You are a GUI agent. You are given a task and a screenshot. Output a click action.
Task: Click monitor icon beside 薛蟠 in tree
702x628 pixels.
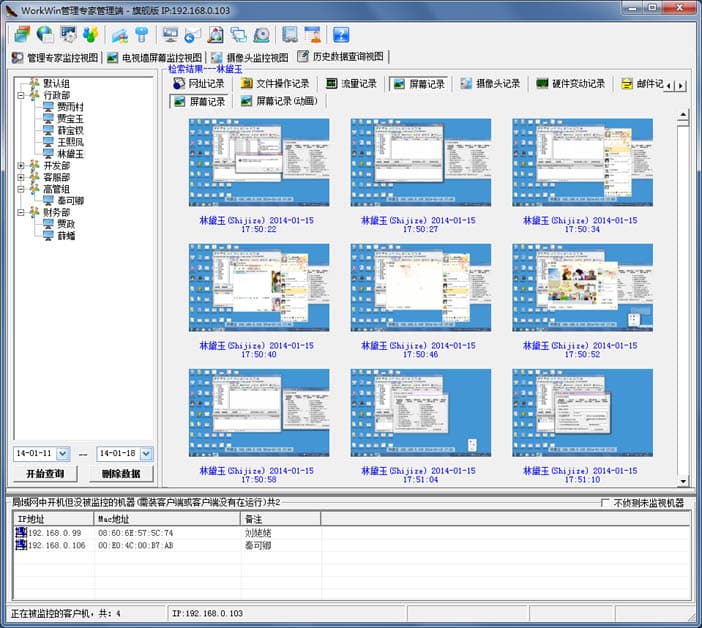coord(48,235)
